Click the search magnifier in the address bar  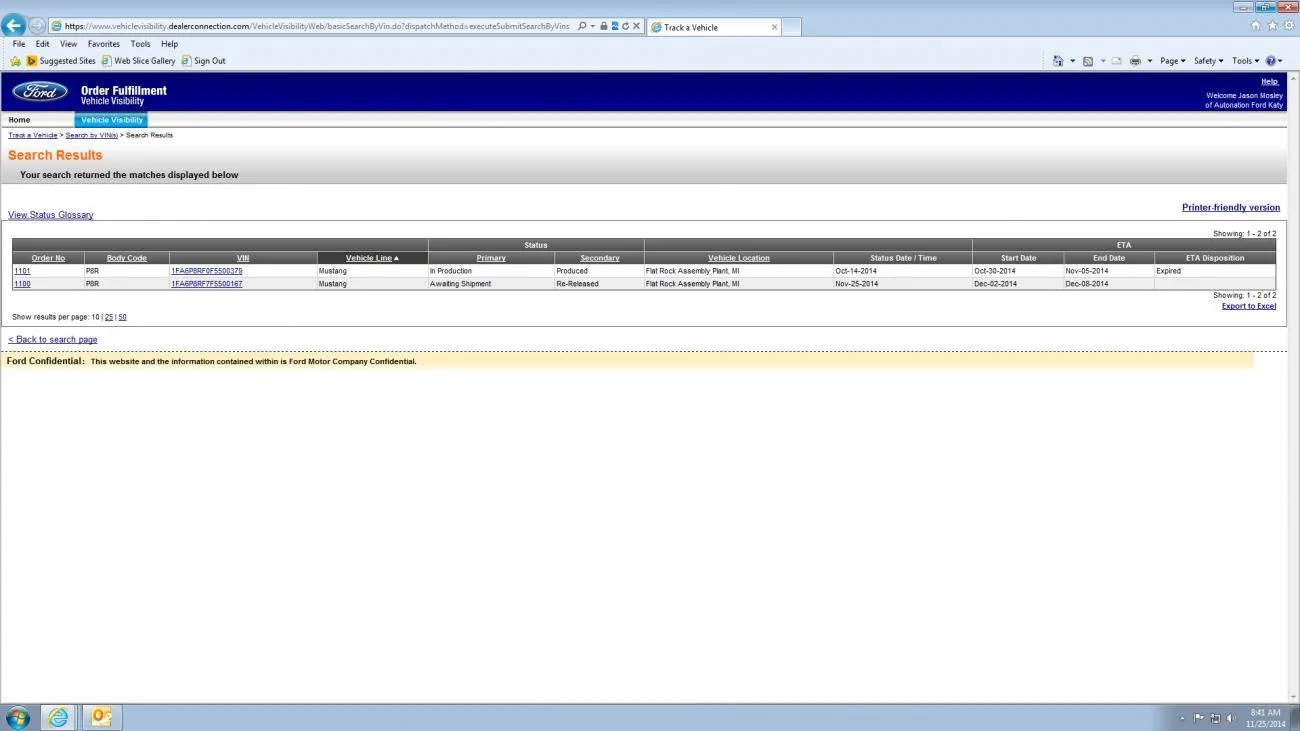click(x=582, y=26)
